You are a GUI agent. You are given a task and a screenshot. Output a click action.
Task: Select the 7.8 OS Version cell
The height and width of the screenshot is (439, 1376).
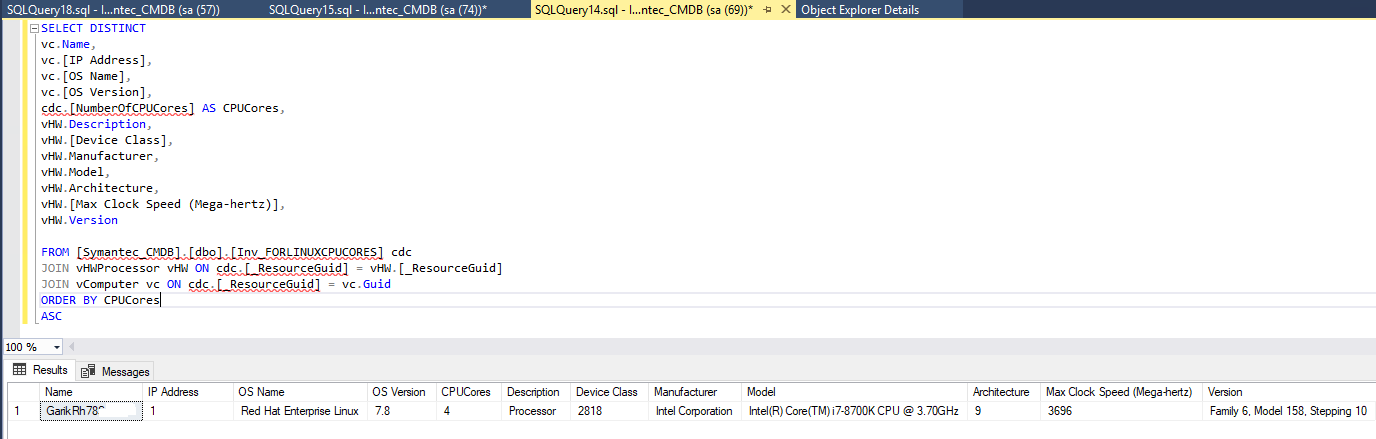tap(402, 411)
